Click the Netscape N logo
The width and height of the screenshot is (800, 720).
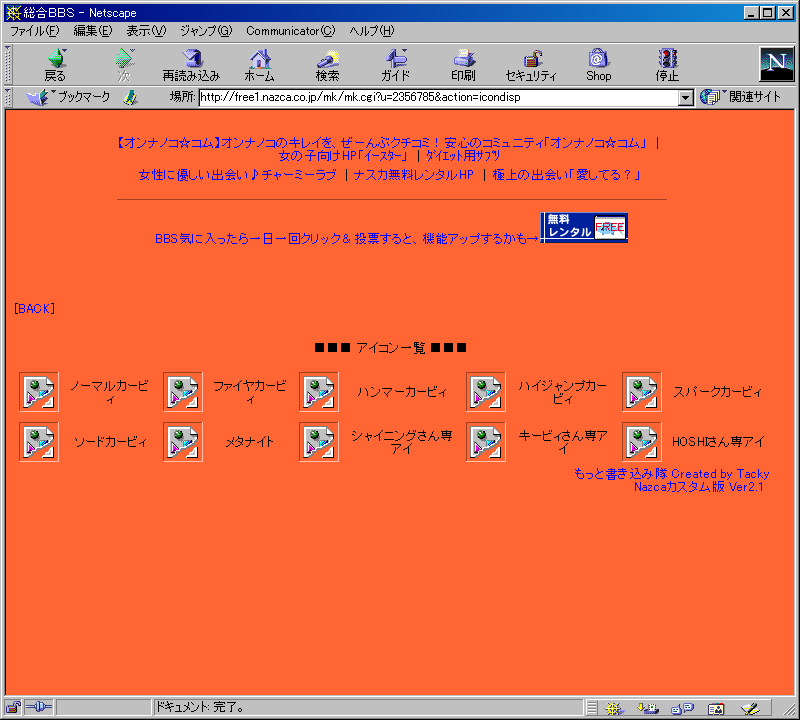click(x=776, y=64)
